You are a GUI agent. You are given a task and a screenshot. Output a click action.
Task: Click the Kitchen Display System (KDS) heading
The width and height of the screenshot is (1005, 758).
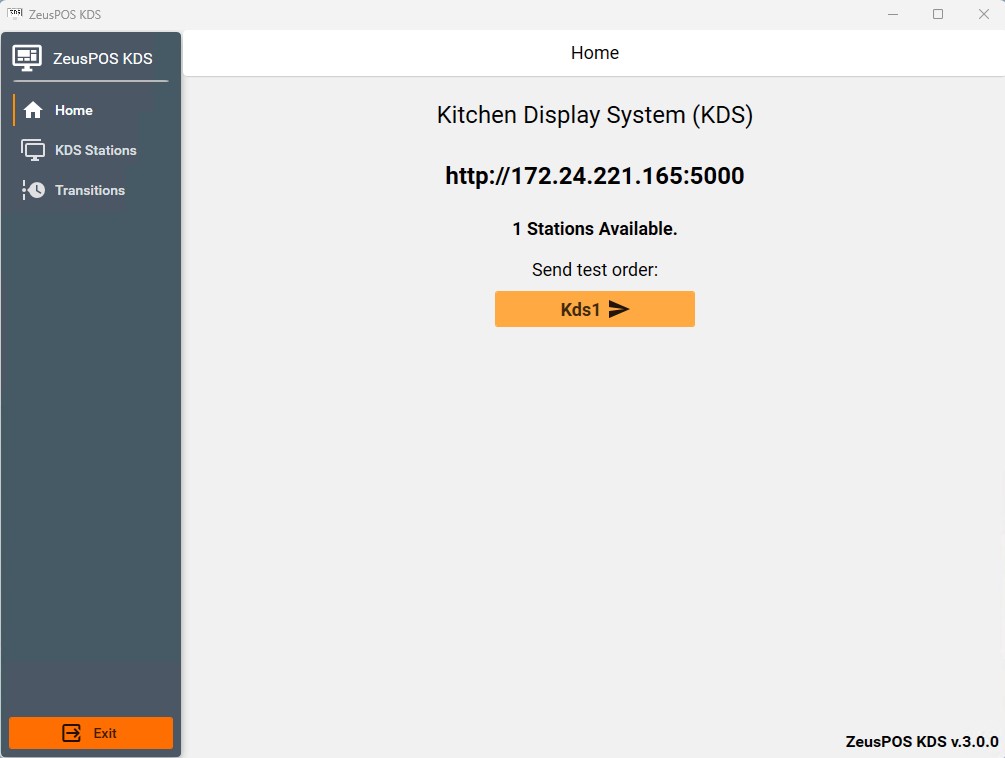pos(594,115)
